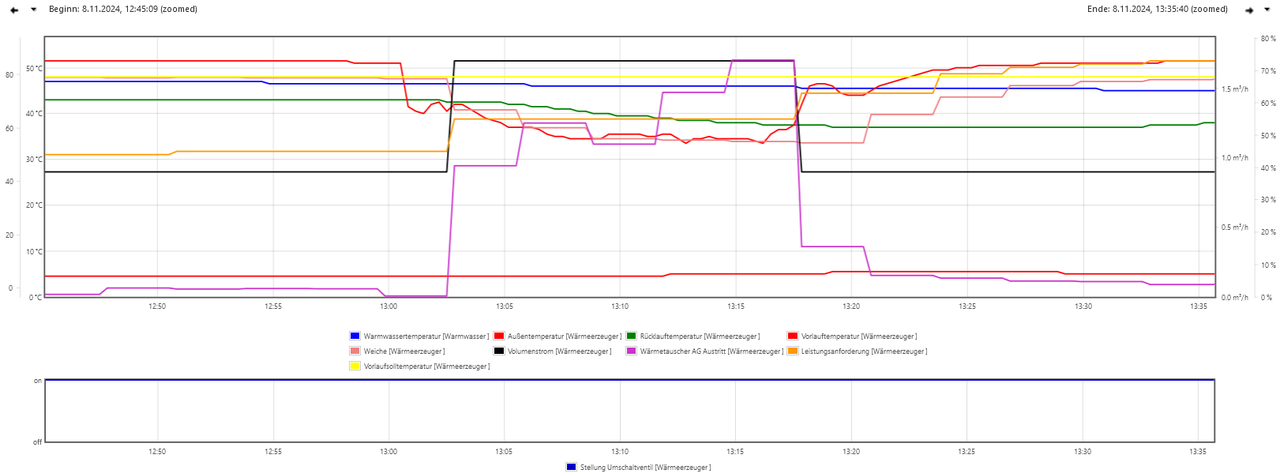The width and height of the screenshot is (1280, 474).
Task: Click the 'off' axis label of valve chart
Action: point(37,441)
